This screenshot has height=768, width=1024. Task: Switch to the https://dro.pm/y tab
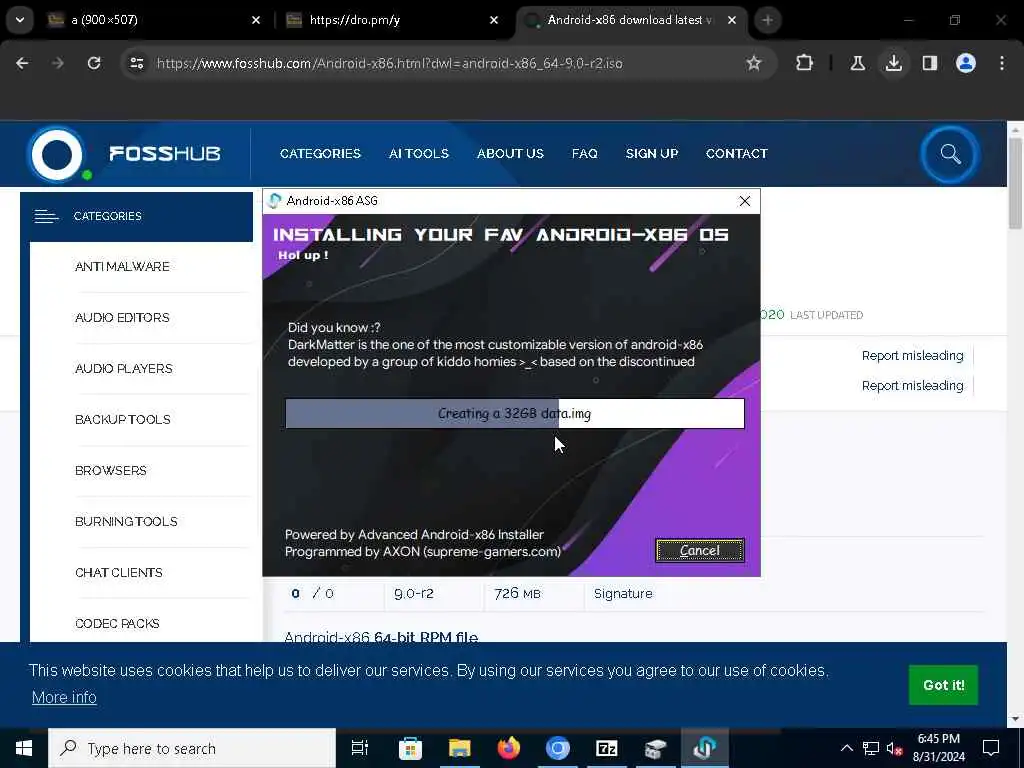click(393, 20)
